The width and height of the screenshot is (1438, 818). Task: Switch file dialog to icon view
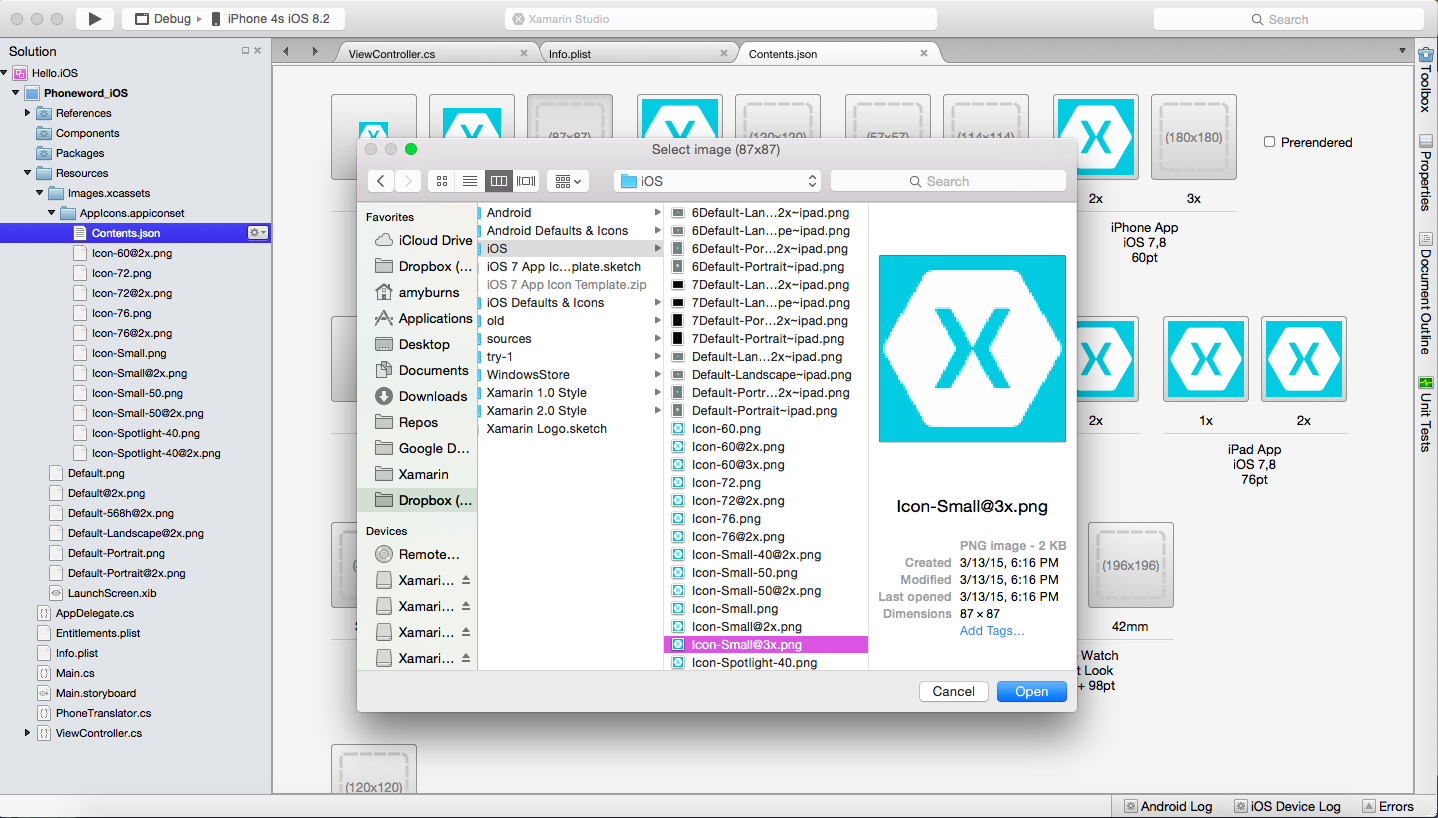[x=442, y=181]
